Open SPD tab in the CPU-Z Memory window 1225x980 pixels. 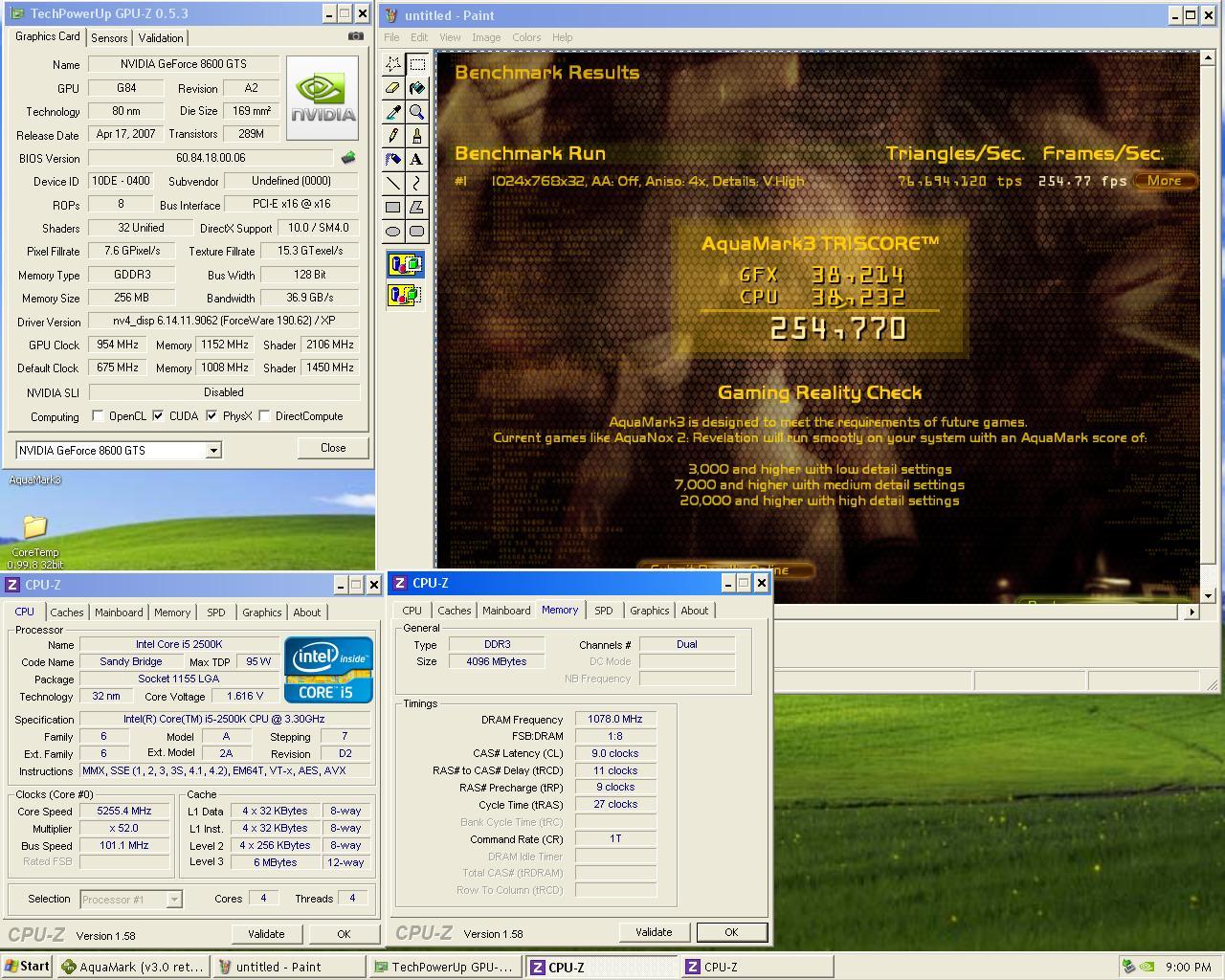[604, 611]
